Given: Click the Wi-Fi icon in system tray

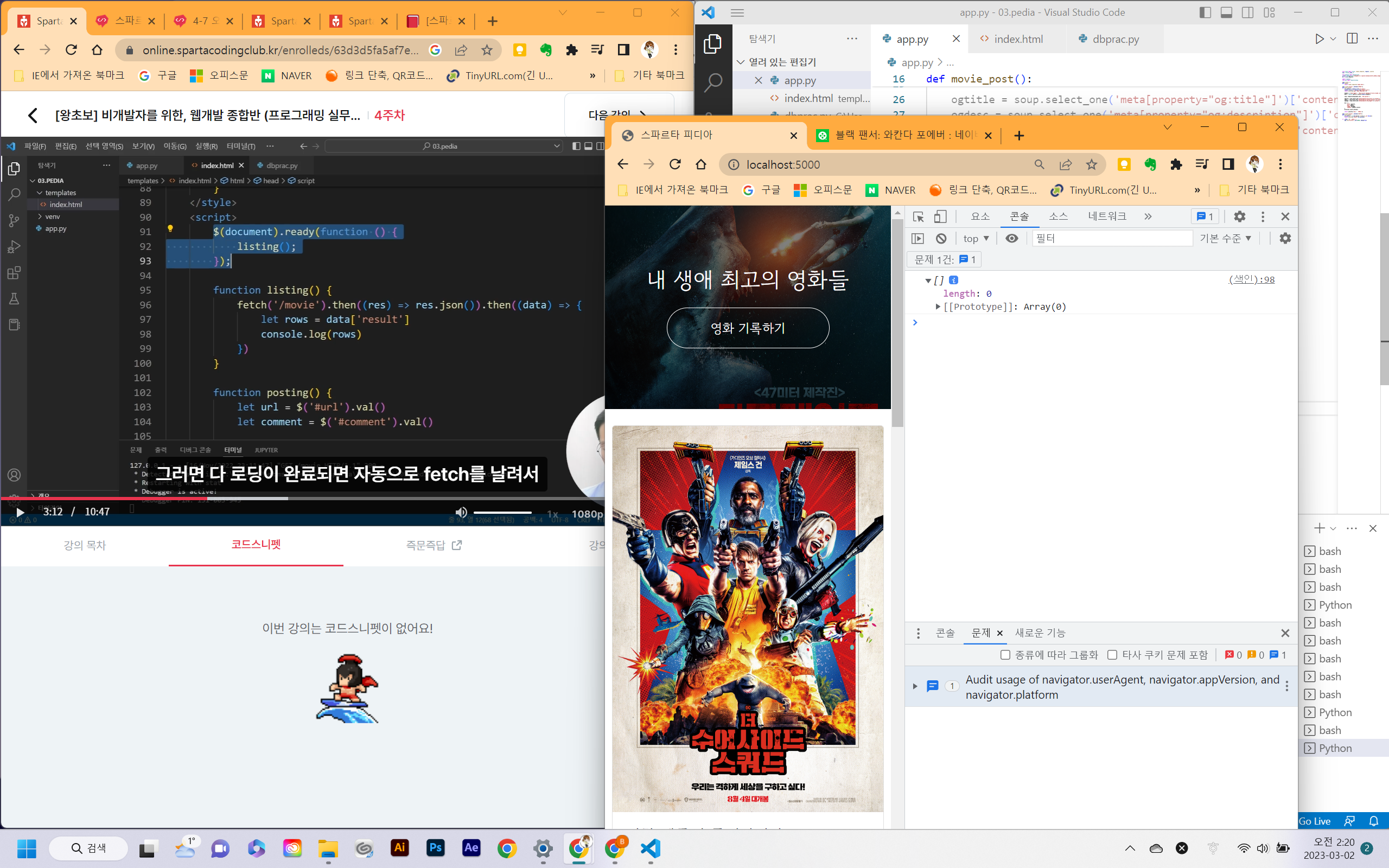Looking at the screenshot, I should [1243, 848].
